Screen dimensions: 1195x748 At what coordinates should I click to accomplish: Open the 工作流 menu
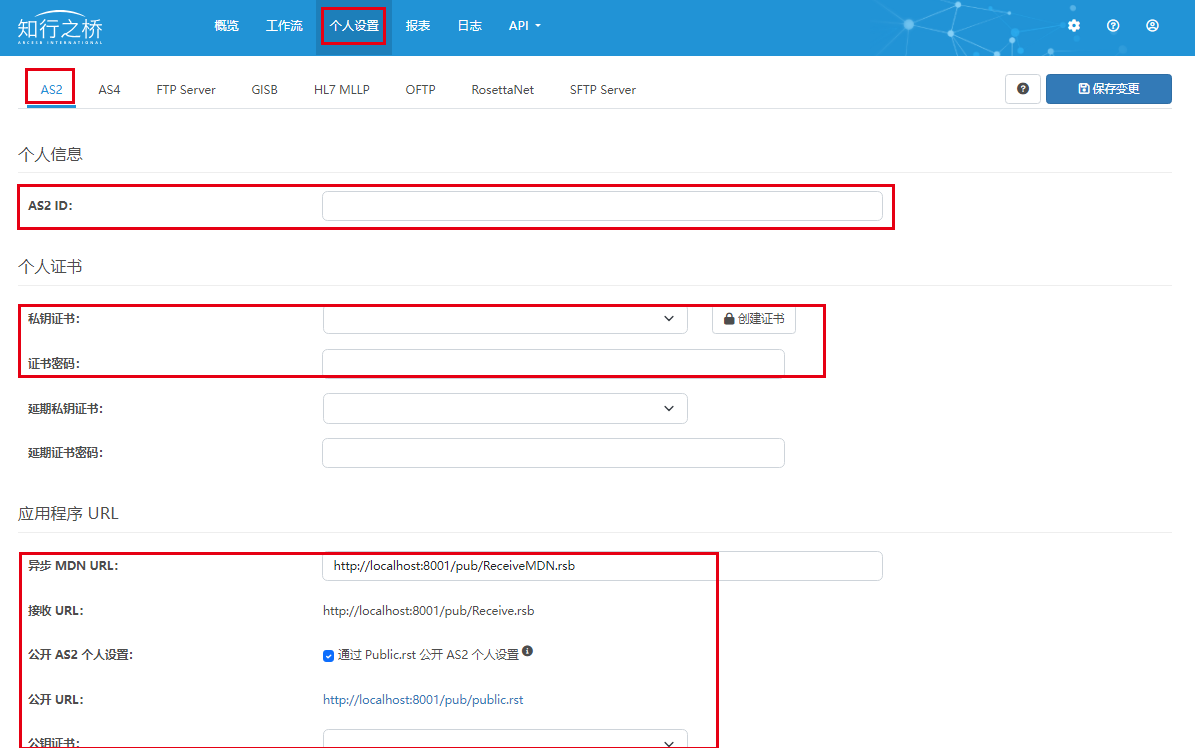[x=284, y=26]
